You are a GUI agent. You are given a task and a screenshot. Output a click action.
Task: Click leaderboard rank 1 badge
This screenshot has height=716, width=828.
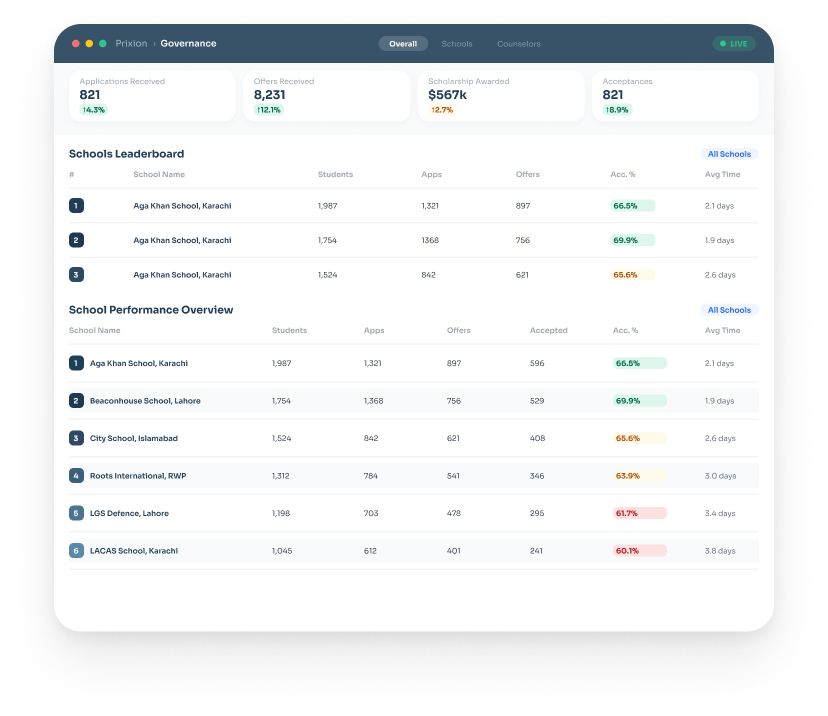point(76,205)
